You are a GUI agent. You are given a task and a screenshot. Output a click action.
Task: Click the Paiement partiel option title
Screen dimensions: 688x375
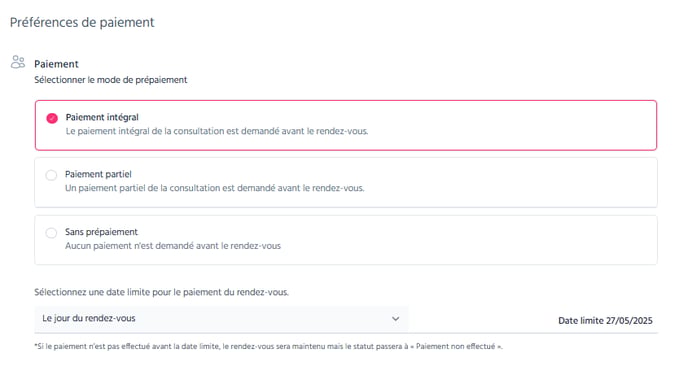pos(98,174)
